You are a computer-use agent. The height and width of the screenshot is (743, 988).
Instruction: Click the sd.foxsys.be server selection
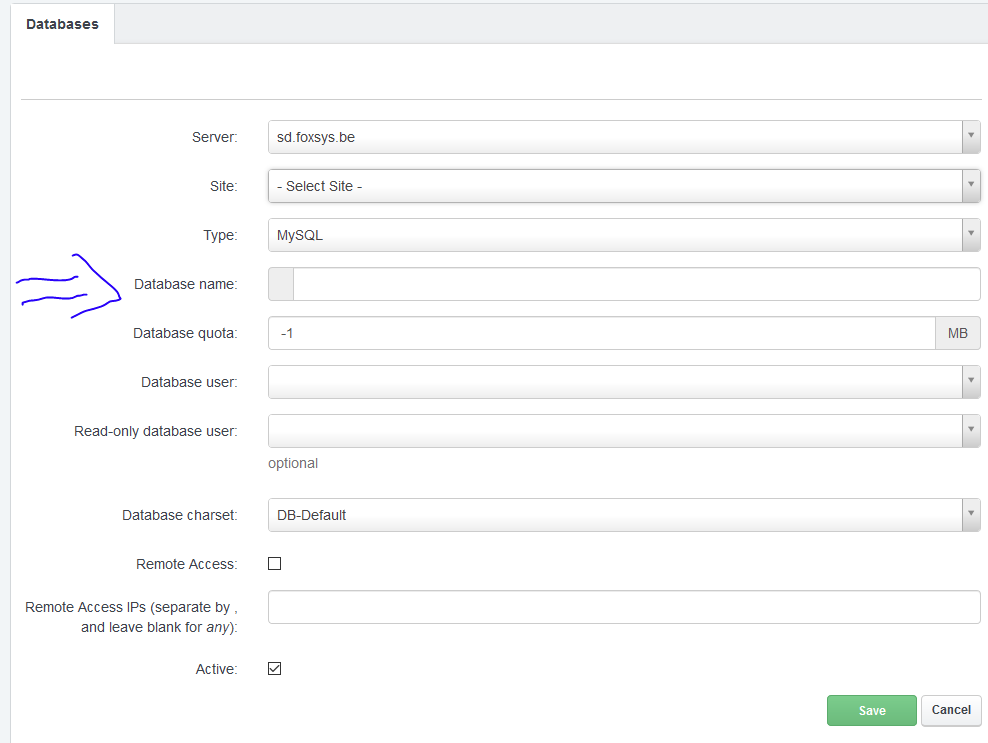614,137
